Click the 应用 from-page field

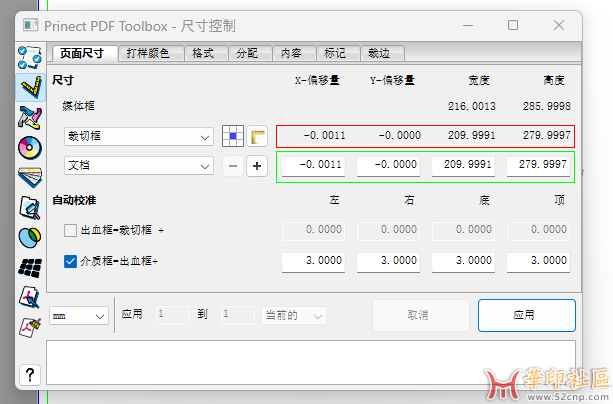click(172, 315)
